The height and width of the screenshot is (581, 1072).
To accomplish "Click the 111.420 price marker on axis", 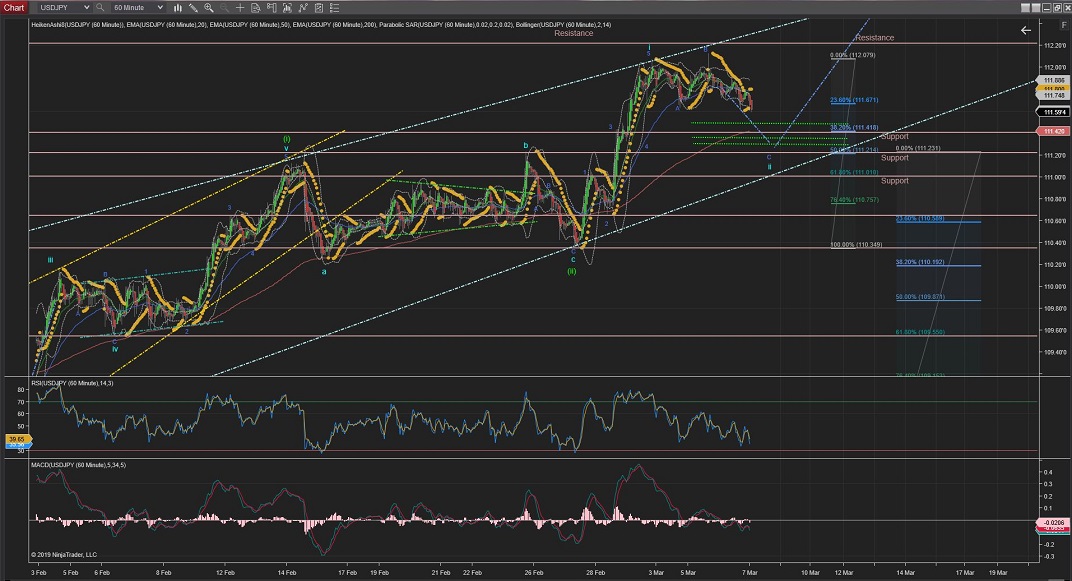I will point(1052,132).
